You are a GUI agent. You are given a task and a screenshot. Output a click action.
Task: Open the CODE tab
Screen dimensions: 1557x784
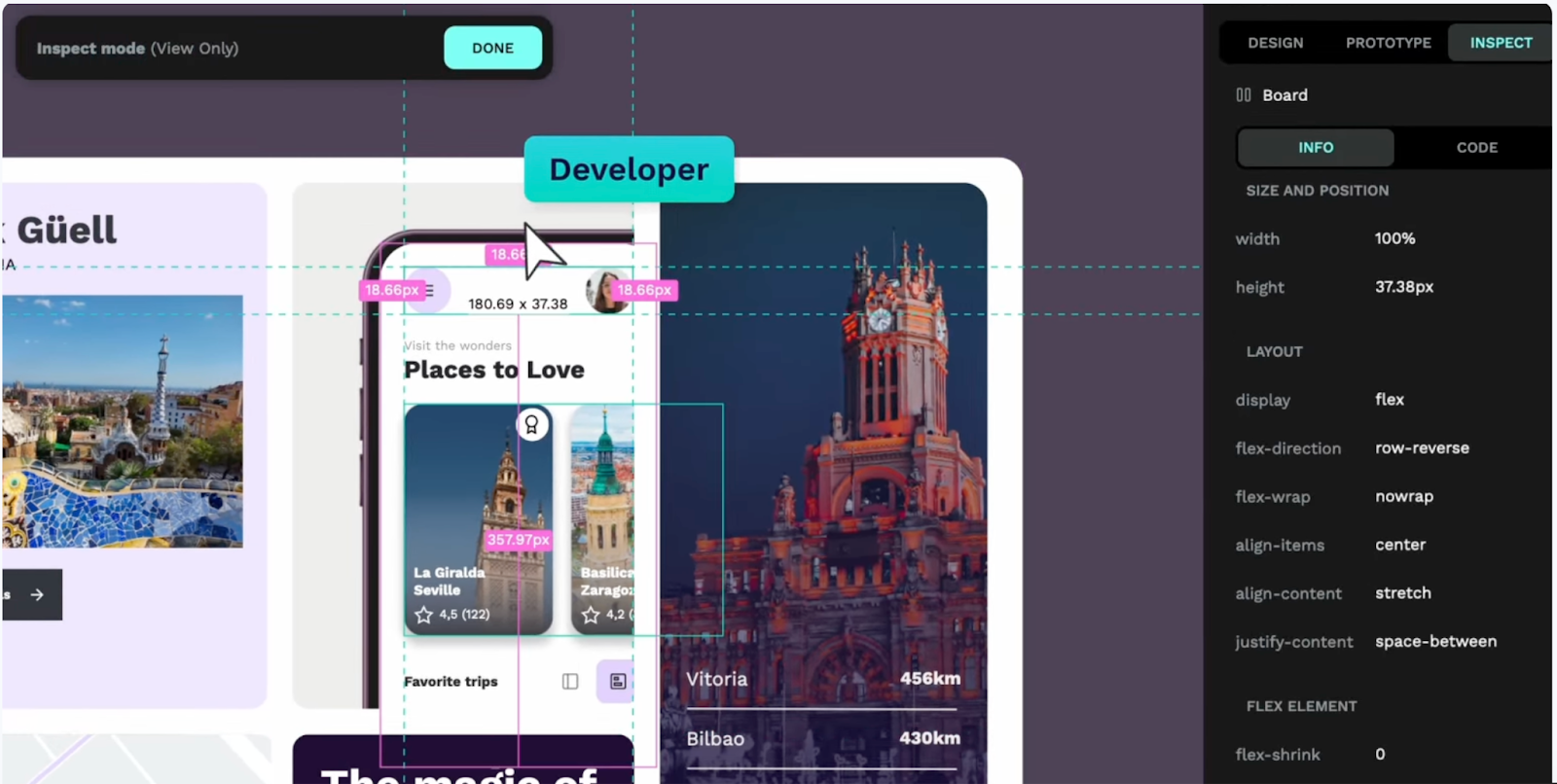1476,148
